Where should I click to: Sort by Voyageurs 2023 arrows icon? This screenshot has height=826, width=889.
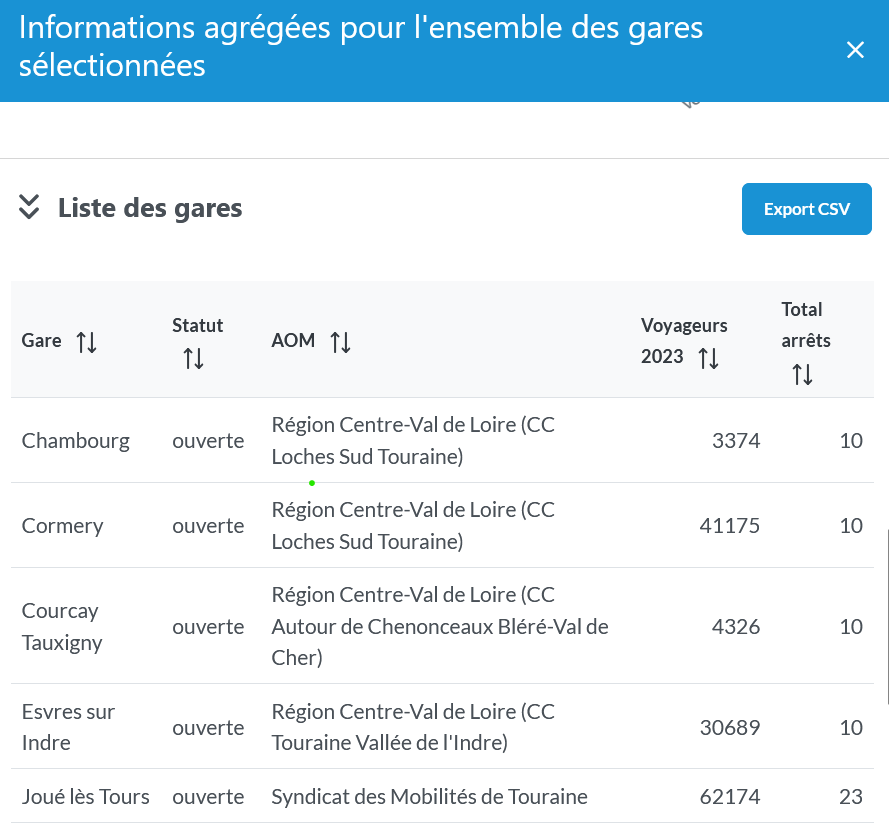(x=708, y=358)
